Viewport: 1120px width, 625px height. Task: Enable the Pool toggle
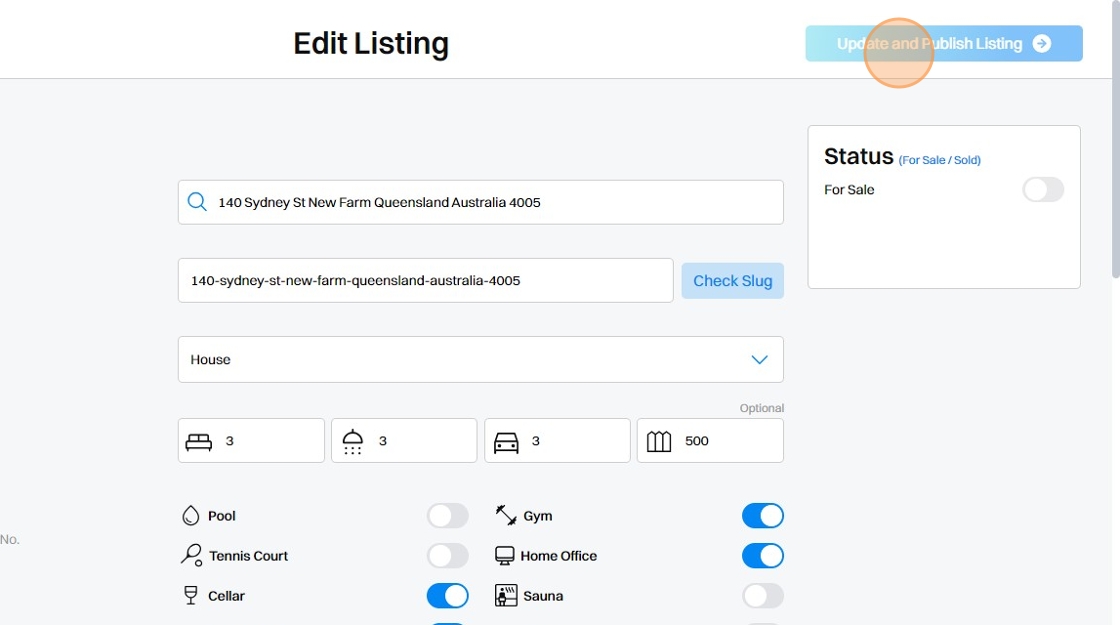447,516
